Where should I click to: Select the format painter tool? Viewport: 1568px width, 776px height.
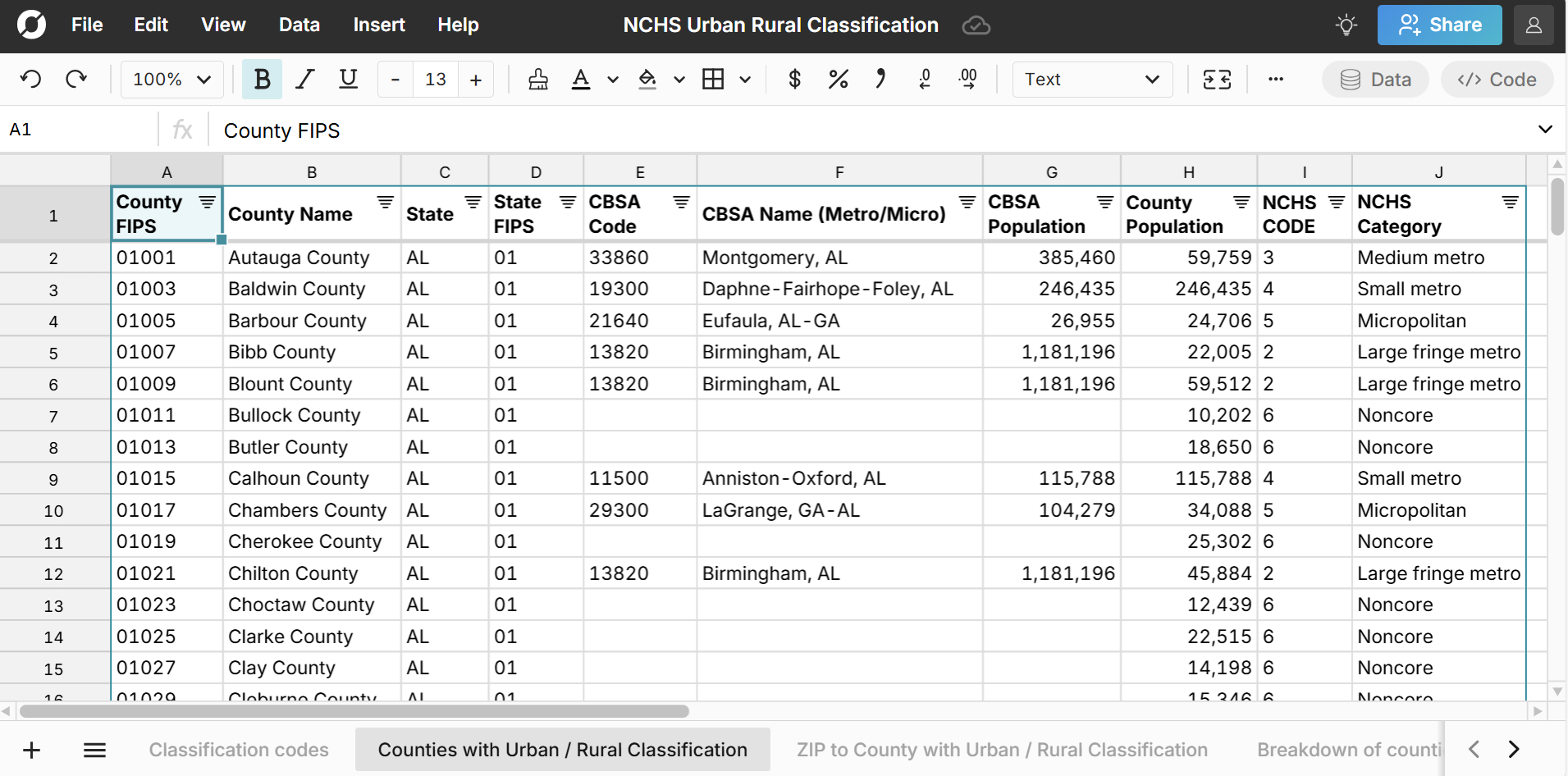click(x=538, y=79)
